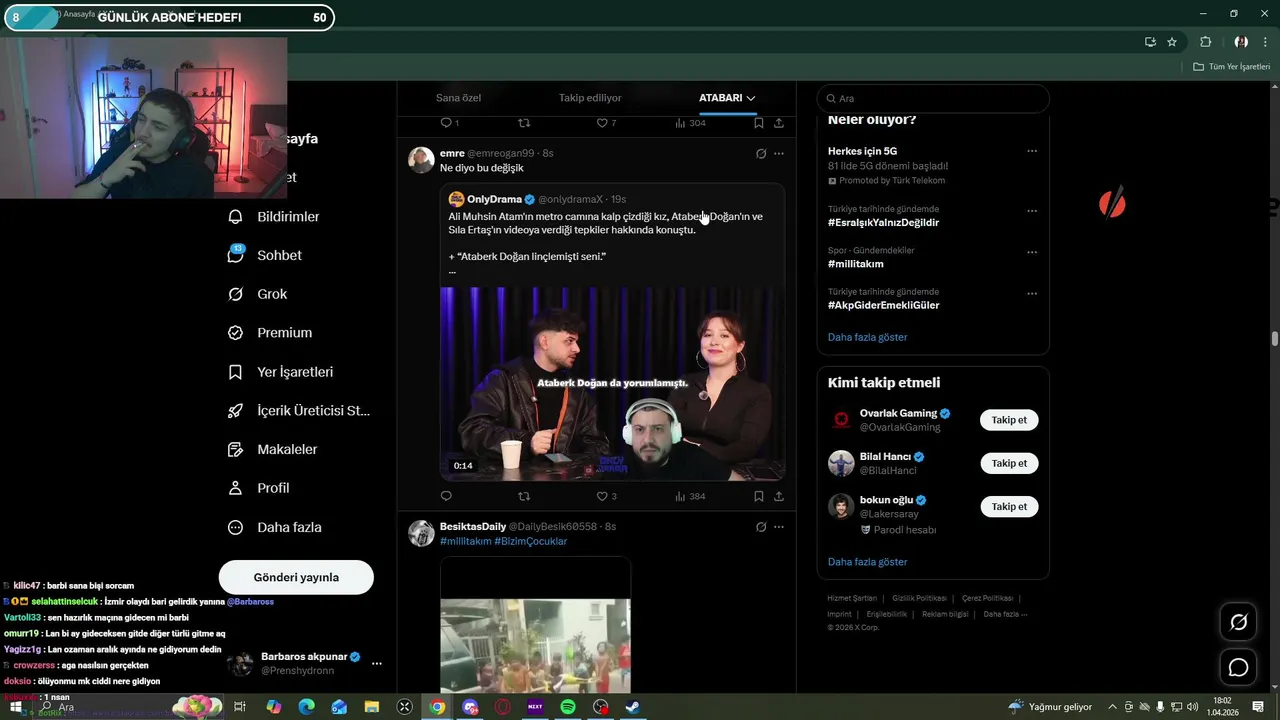1280x720 pixels.
Task: Open options for #millitakım trend
Action: 1032,252
